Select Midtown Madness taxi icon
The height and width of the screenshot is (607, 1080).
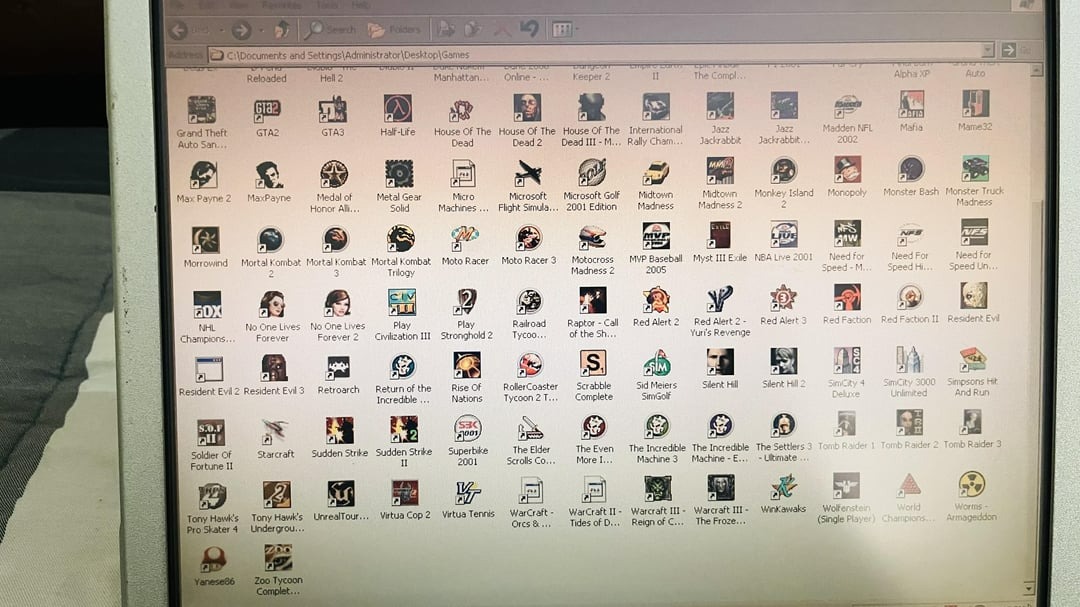point(656,172)
